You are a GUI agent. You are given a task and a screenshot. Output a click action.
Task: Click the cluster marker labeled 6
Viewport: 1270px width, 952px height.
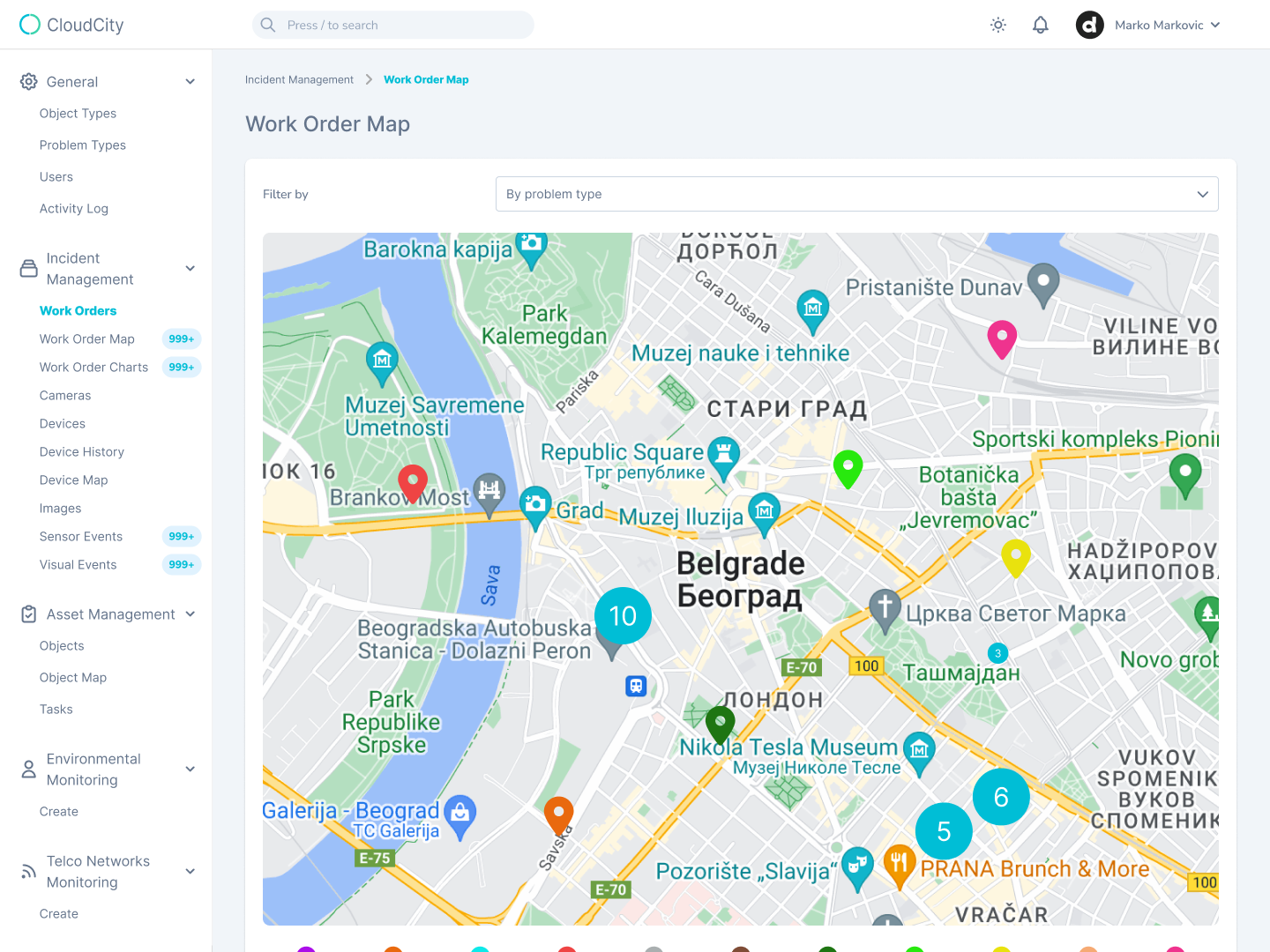tap(1001, 797)
